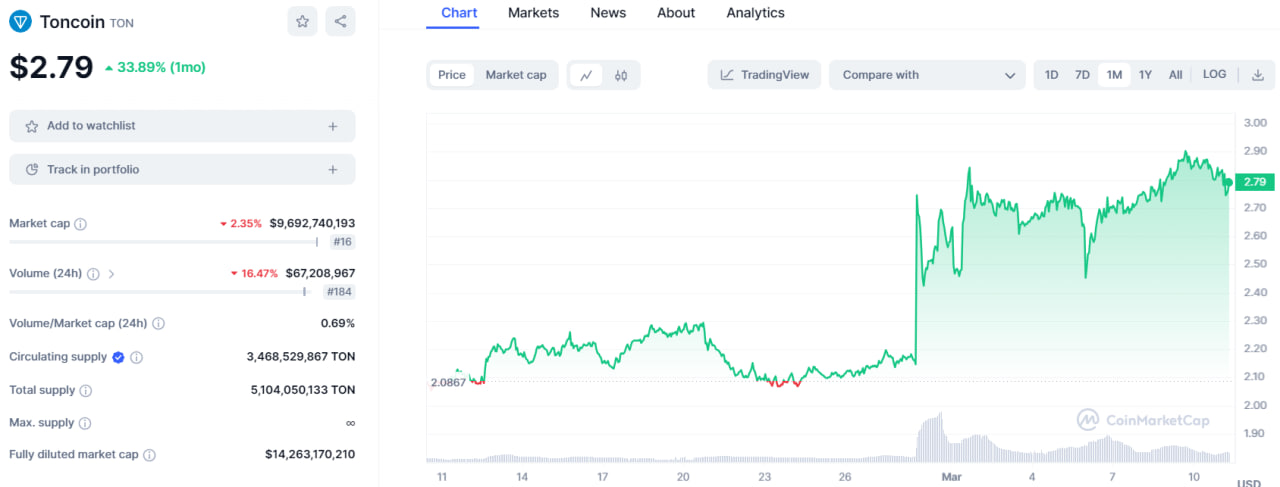Open the About tab

(x=676, y=13)
